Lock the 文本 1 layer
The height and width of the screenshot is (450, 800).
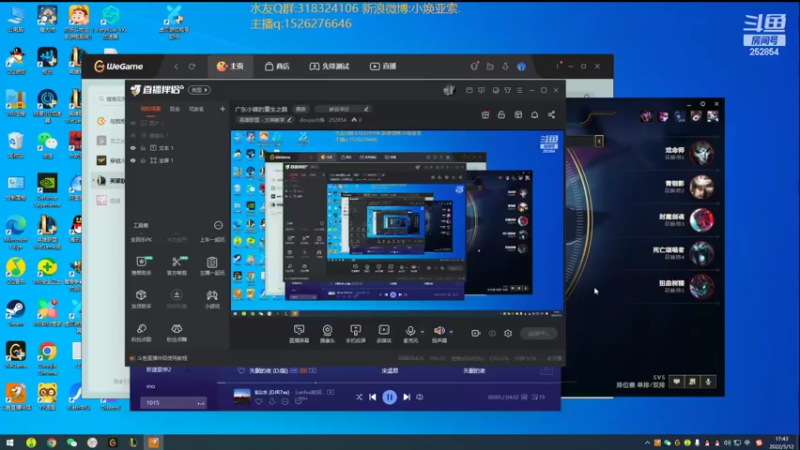(x=143, y=148)
